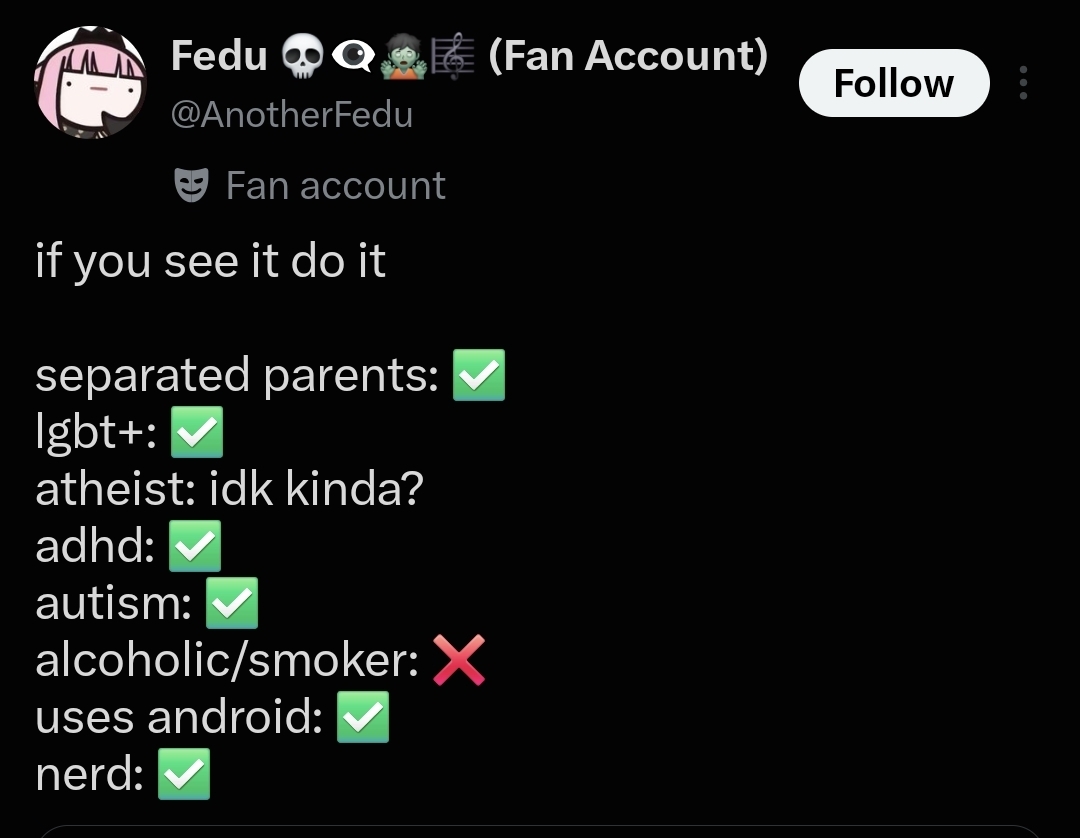Image resolution: width=1080 pixels, height=838 pixels.
Task: Click the "atheist: idk kinda?" line
Action: click(229, 489)
